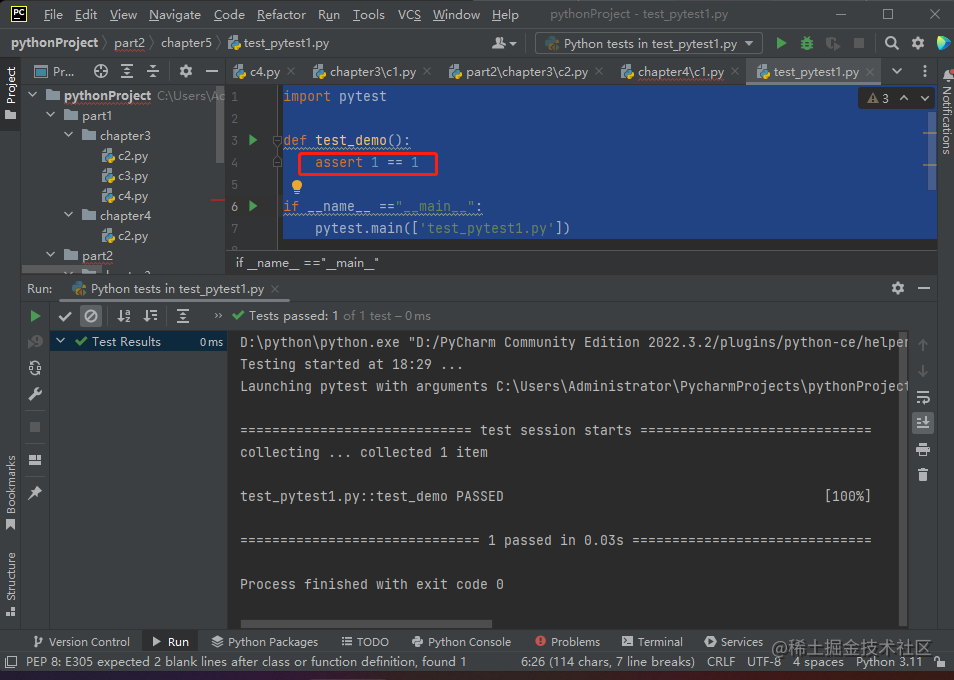This screenshot has height=680, width=954.
Task: Run Python tests with green play button
Action: point(781,43)
